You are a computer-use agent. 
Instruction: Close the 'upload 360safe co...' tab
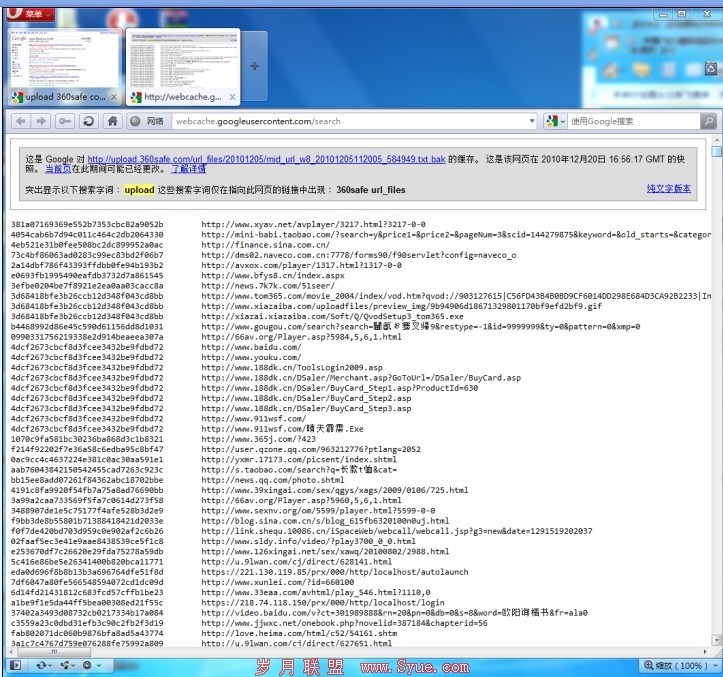click(114, 97)
